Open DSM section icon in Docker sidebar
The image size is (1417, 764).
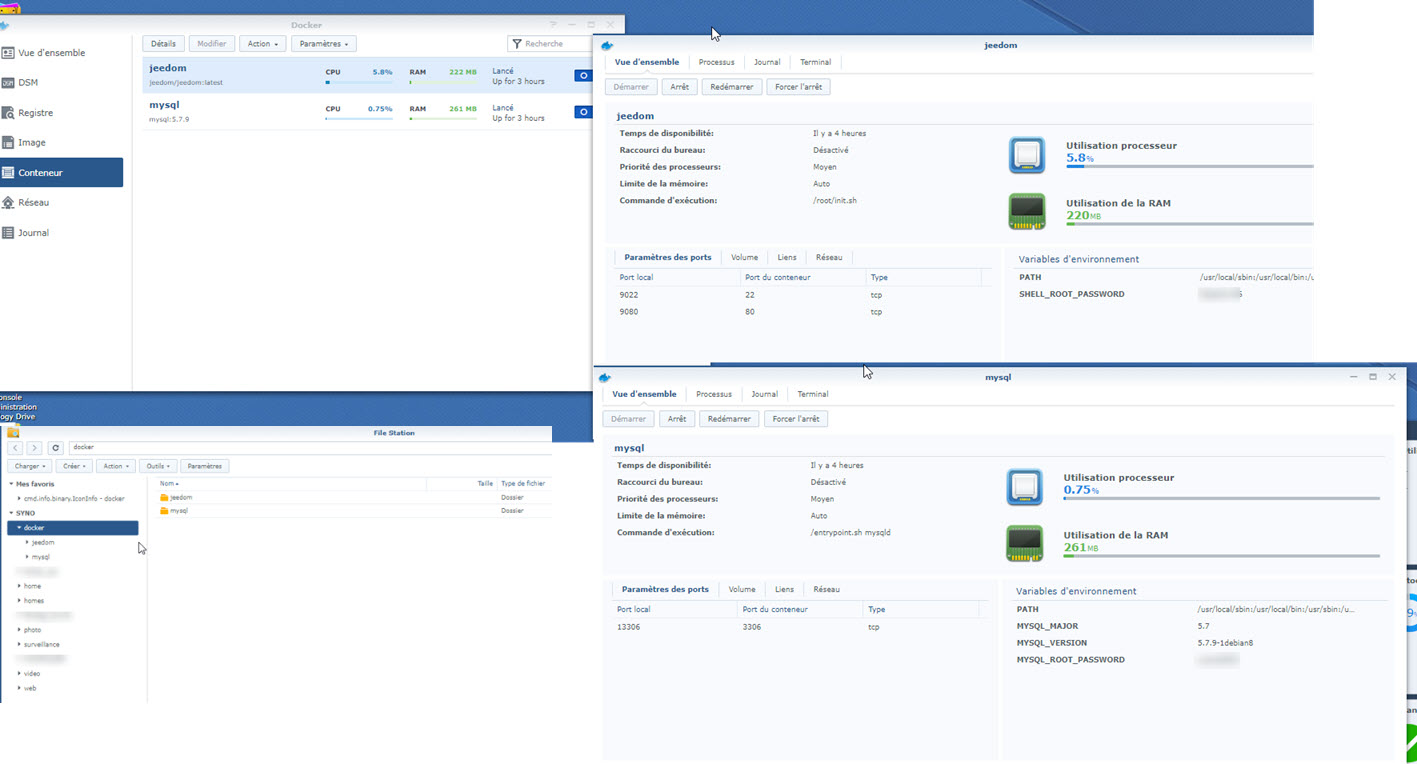point(8,83)
